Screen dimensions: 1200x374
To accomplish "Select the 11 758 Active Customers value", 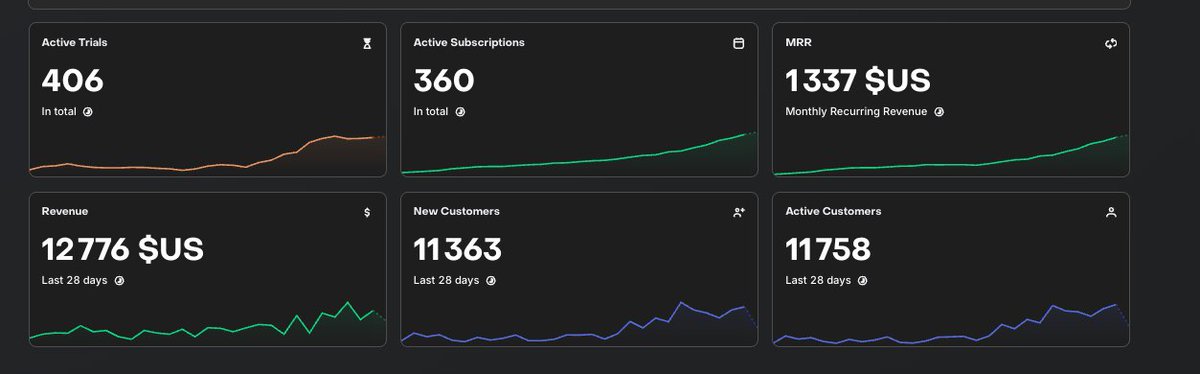I will (828, 249).
